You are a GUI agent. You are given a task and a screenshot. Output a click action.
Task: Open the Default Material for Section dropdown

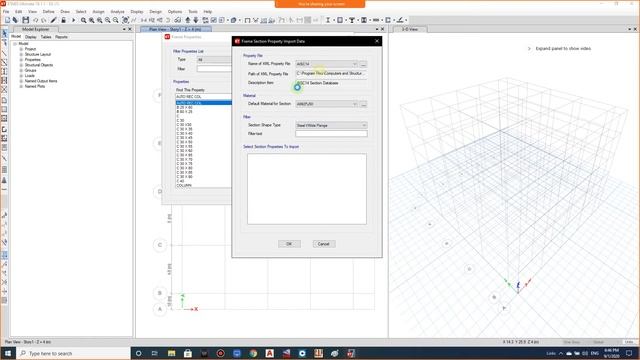point(327,104)
